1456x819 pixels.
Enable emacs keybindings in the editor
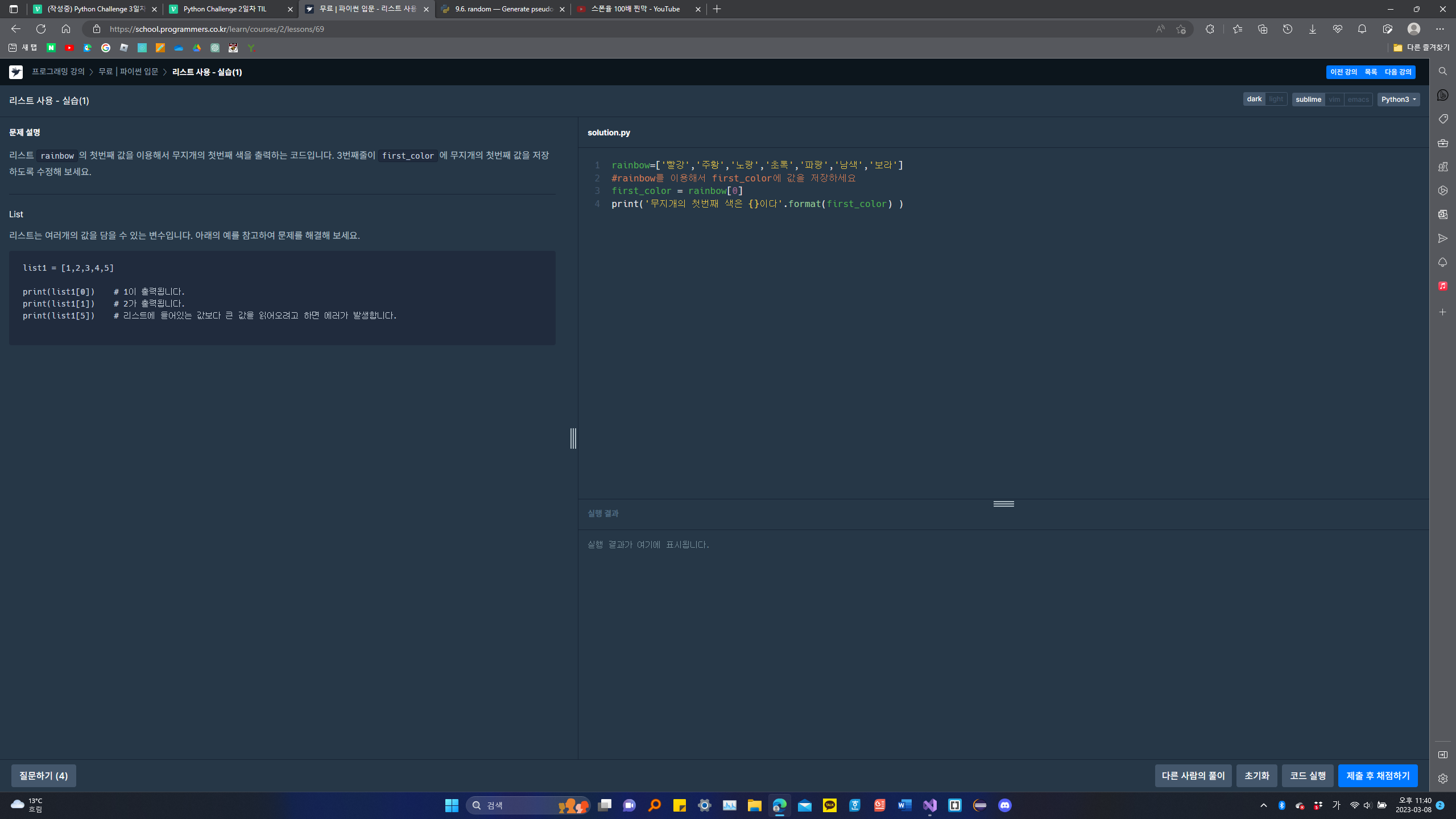(1359, 99)
